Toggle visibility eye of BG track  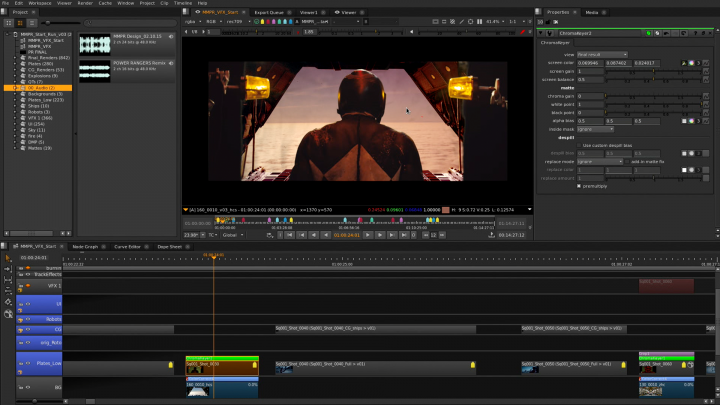28,387
